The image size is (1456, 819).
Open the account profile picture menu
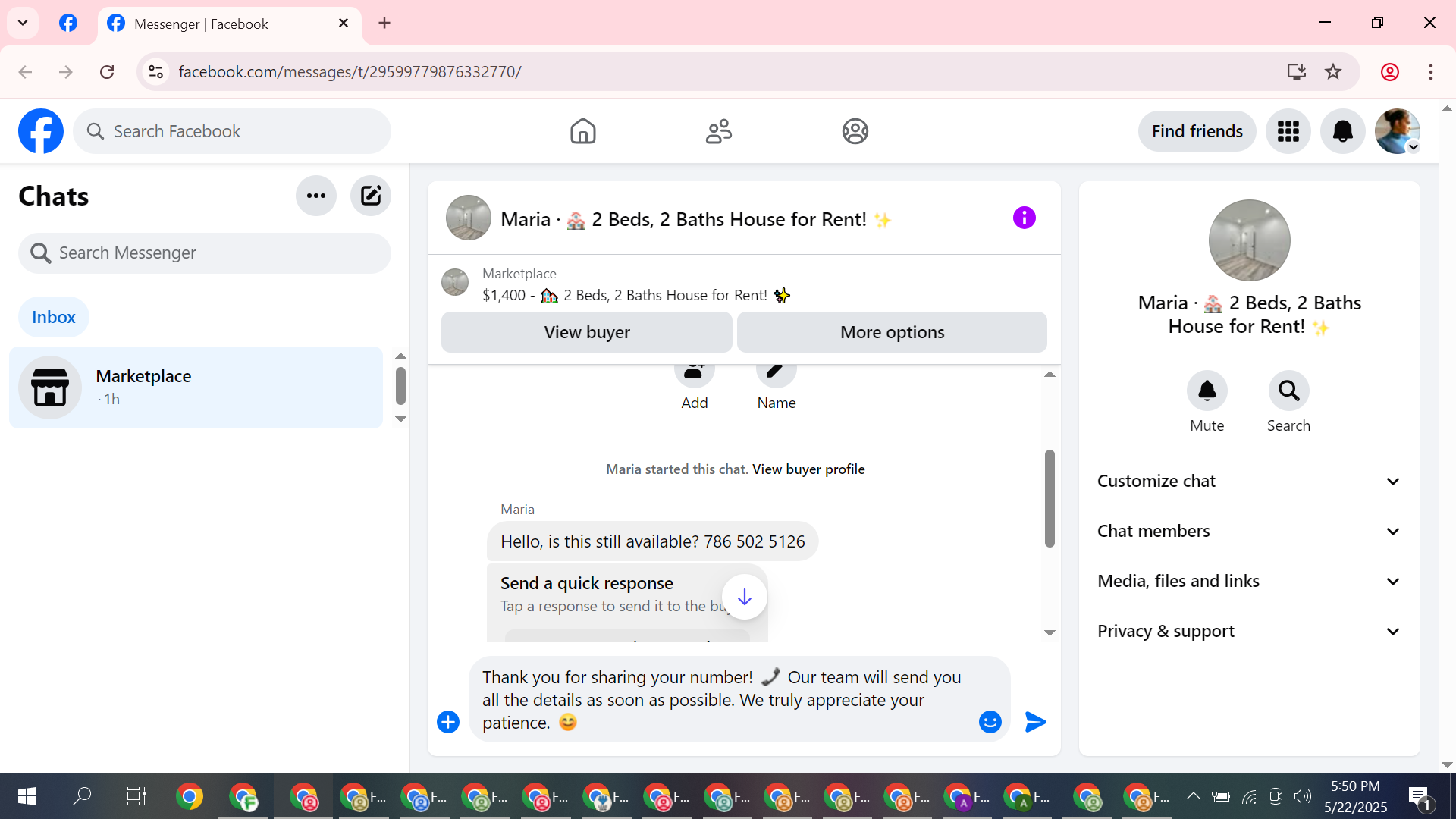coord(1398,131)
